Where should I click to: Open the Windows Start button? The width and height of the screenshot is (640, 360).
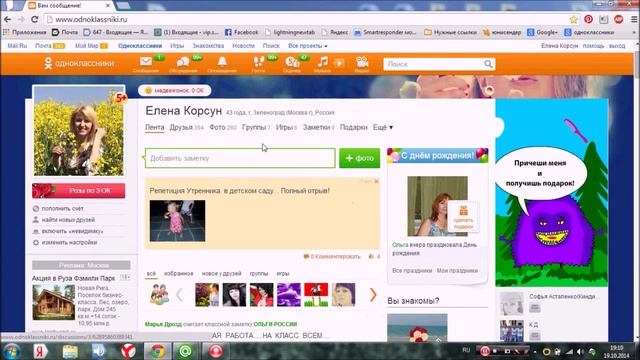click(11, 351)
